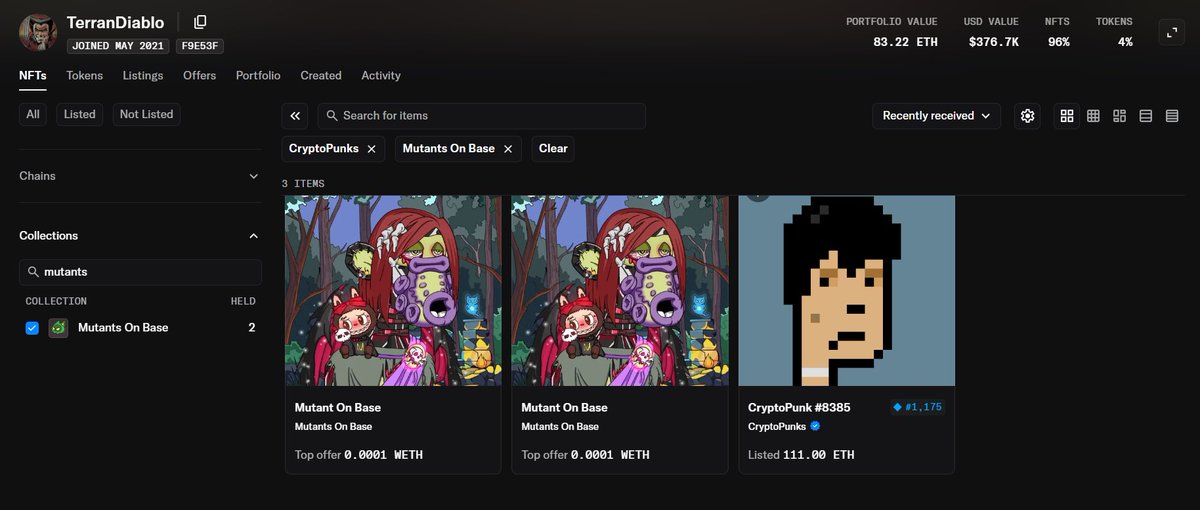Switch to large grid view
1200x510 pixels.
(1067, 116)
